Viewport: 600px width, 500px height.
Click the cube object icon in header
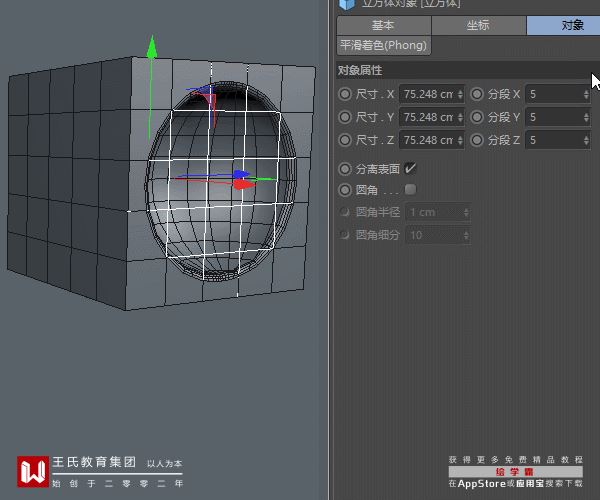[x=347, y=4]
